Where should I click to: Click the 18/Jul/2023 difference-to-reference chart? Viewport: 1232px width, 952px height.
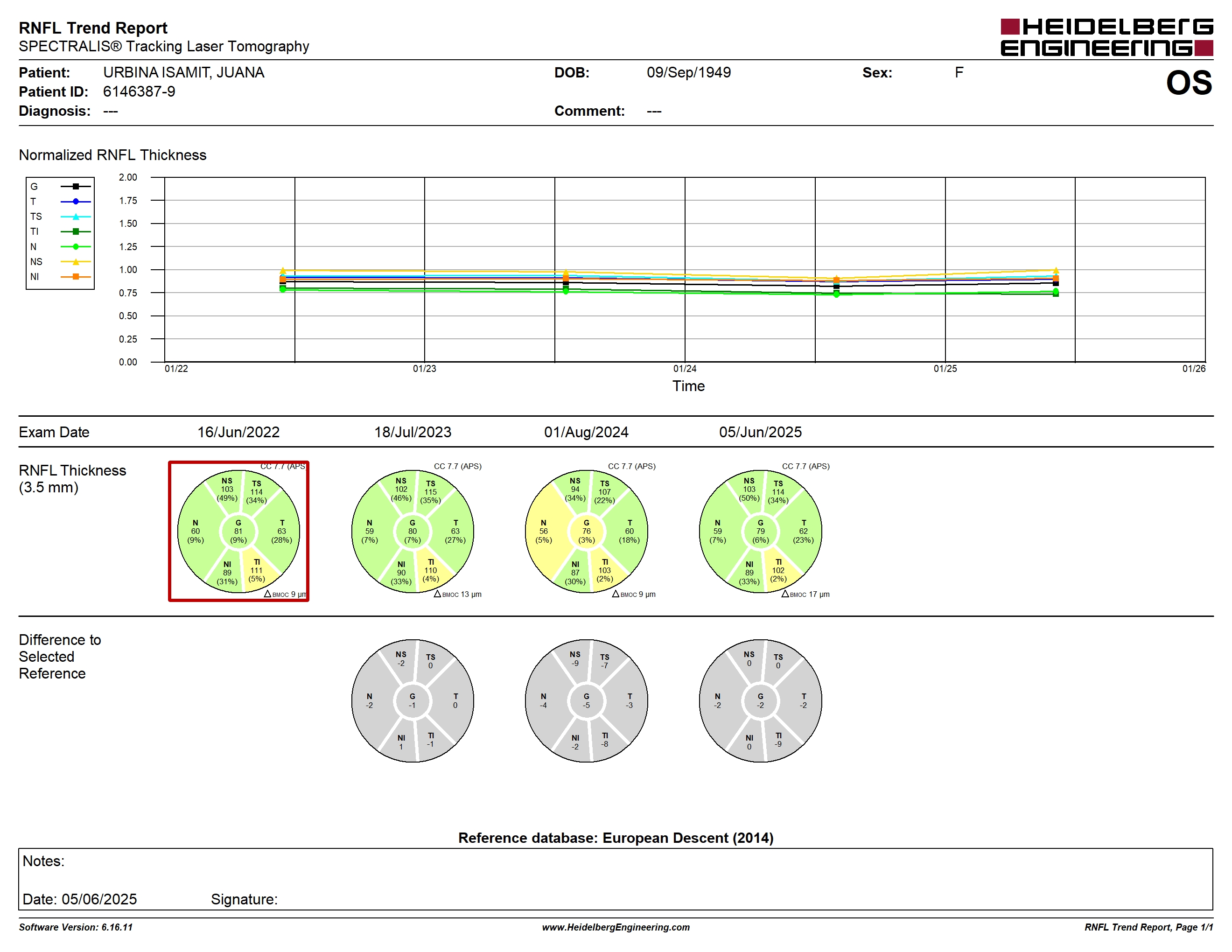[413, 701]
